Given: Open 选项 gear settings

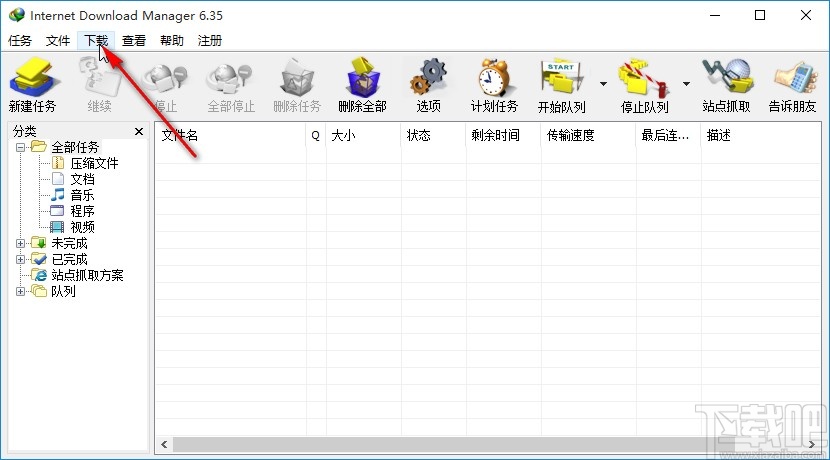Looking at the screenshot, I should coord(428,85).
